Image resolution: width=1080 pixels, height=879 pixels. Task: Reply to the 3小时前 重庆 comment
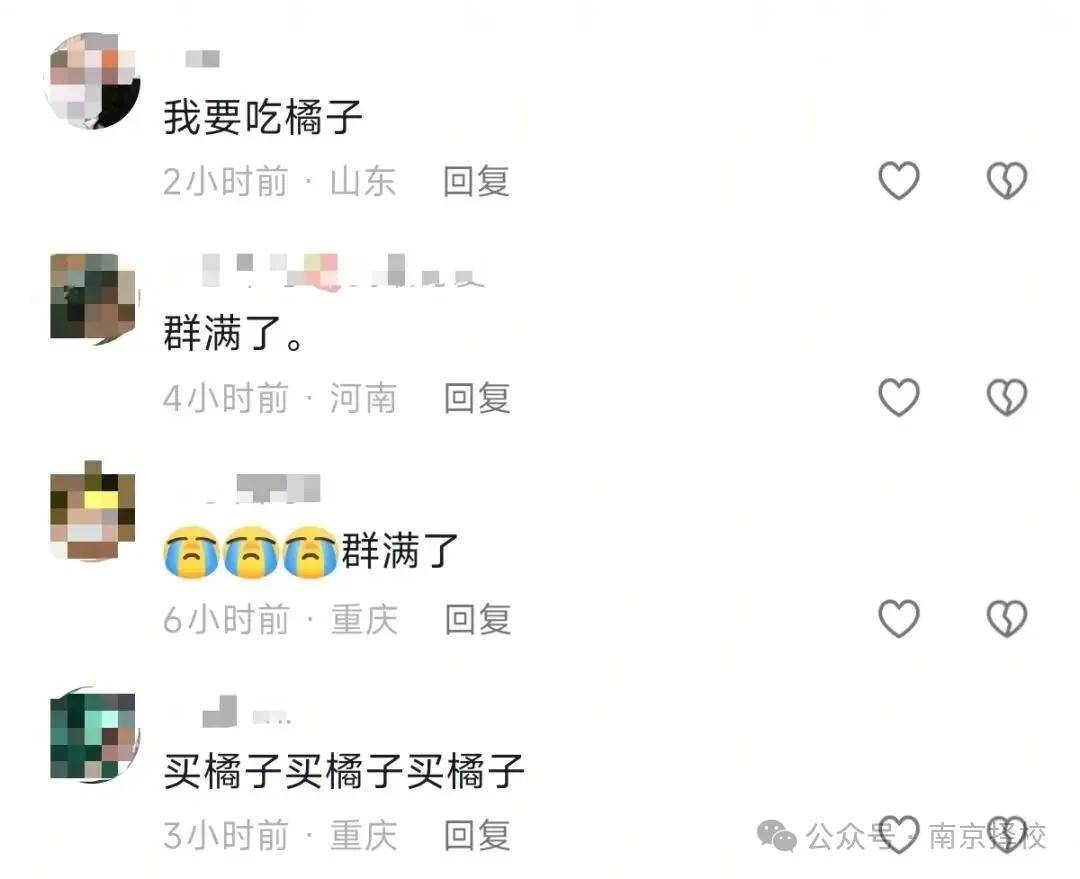click(477, 835)
